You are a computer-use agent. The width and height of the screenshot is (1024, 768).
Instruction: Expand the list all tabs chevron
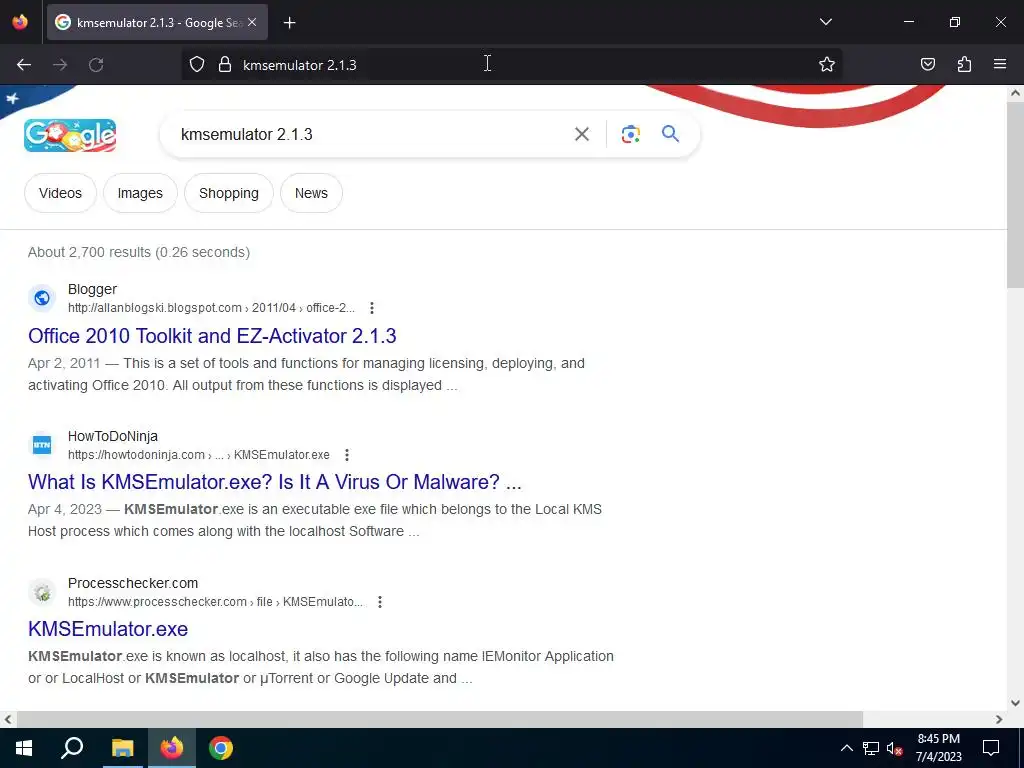click(825, 22)
